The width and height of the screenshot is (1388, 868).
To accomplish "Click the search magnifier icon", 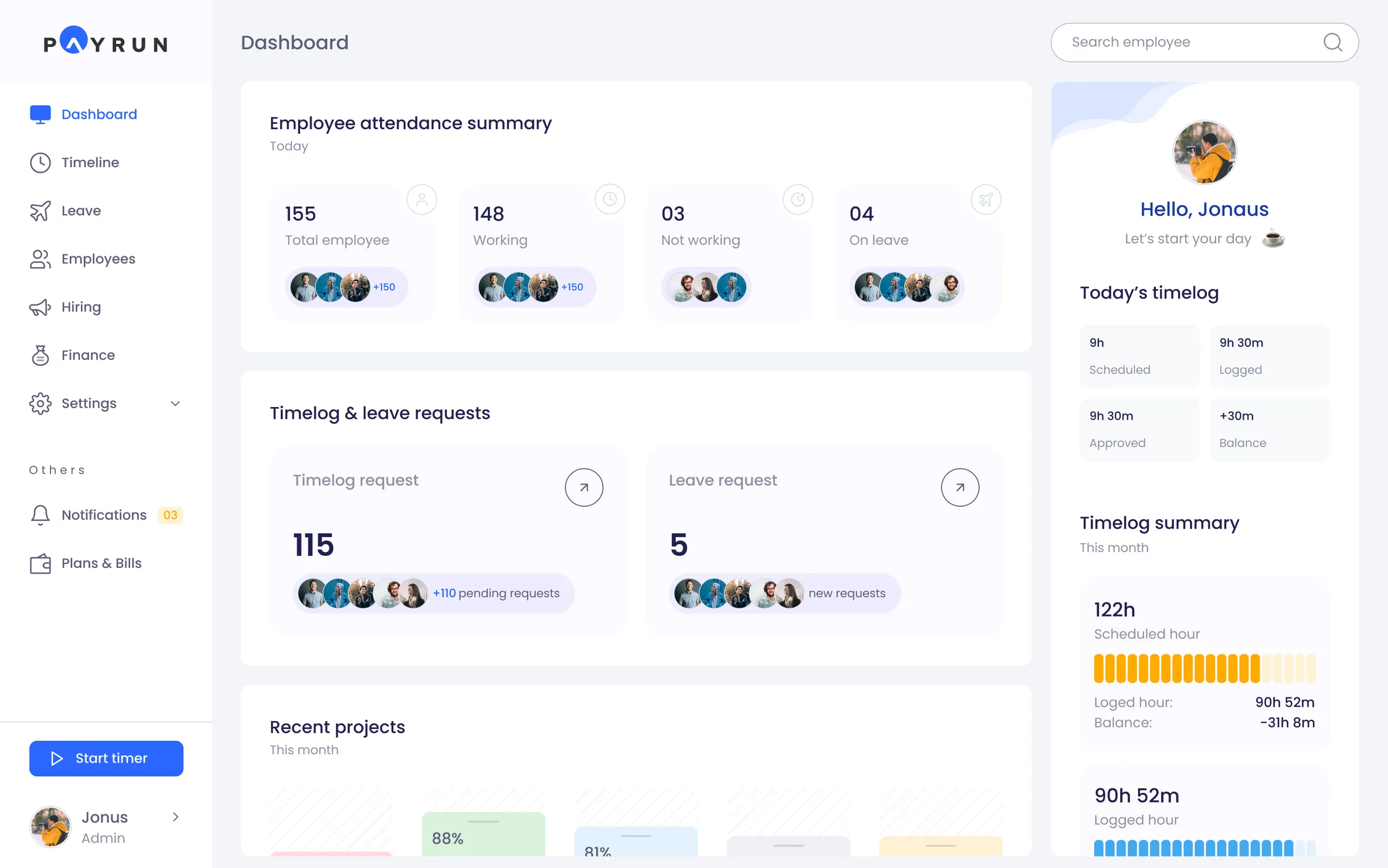I will click(1333, 42).
